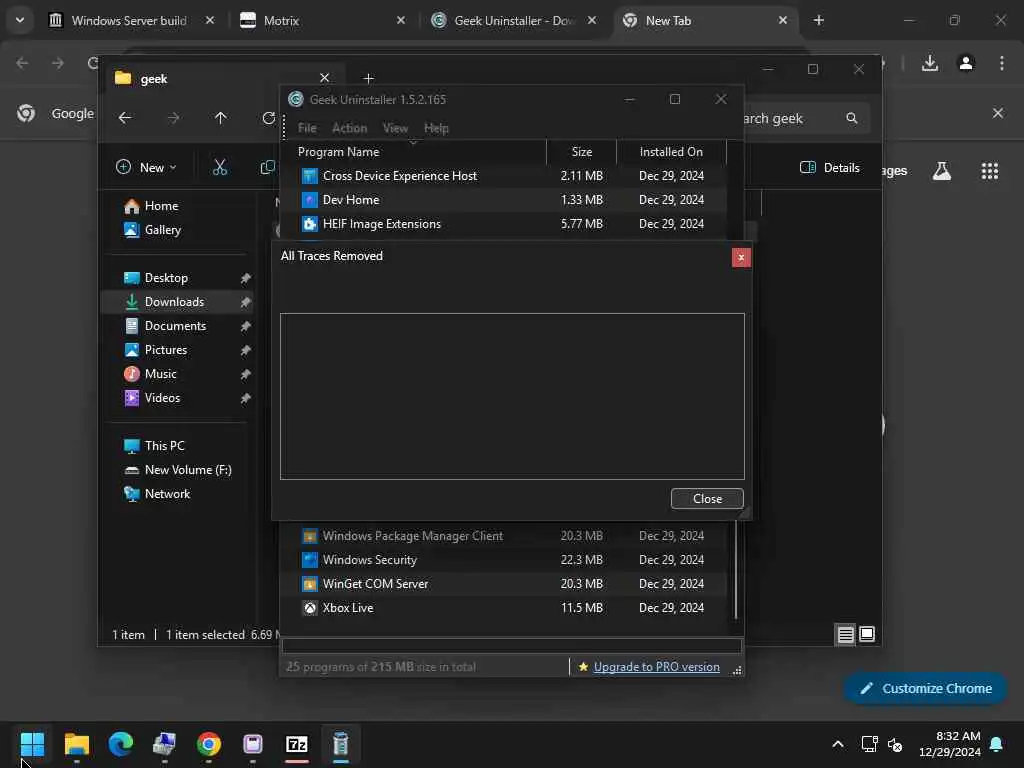
Task: Open Chrome tab search dropdown arrow
Action: pos(20,20)
